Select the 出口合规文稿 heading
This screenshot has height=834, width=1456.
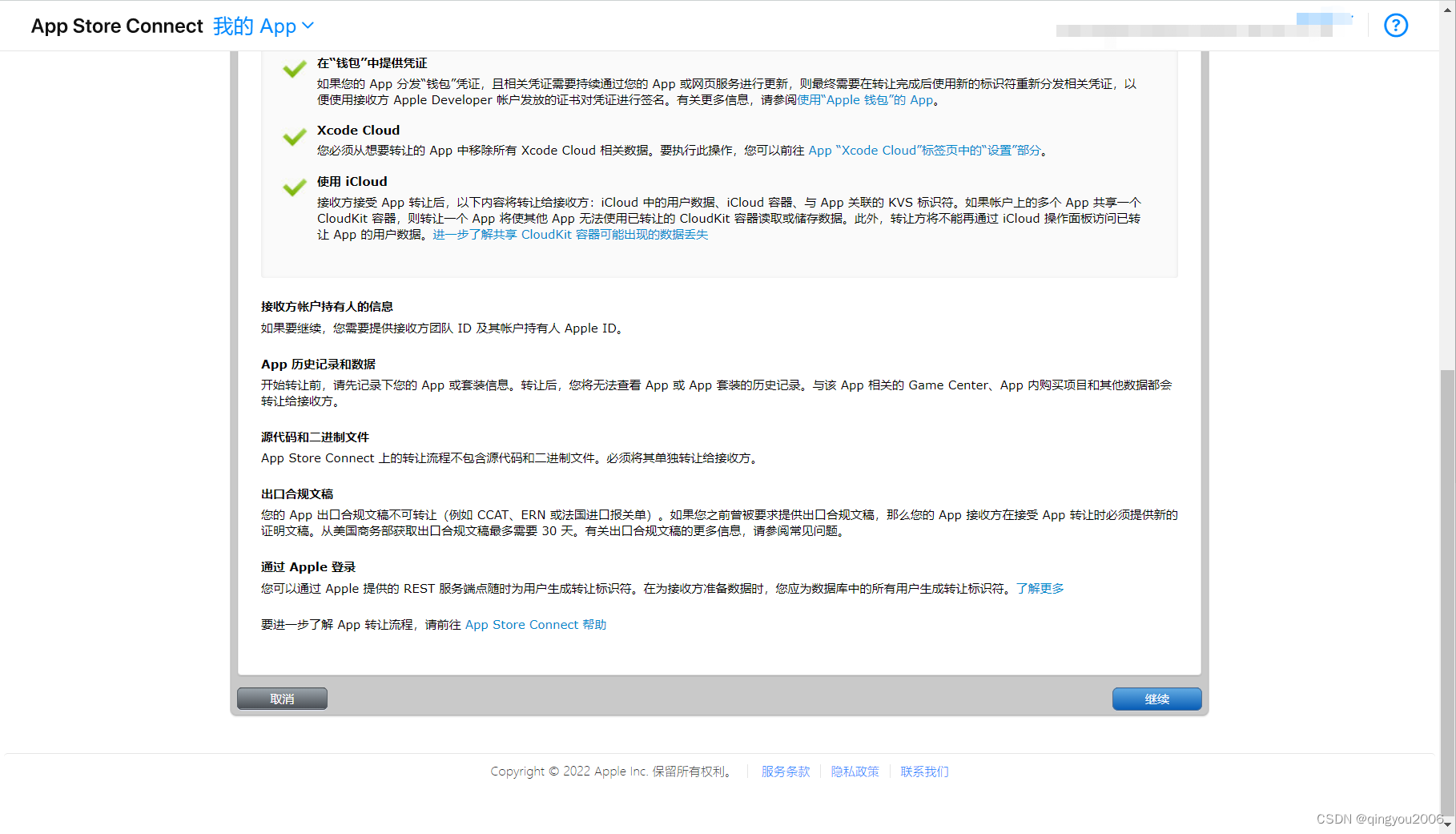(297, 494)
